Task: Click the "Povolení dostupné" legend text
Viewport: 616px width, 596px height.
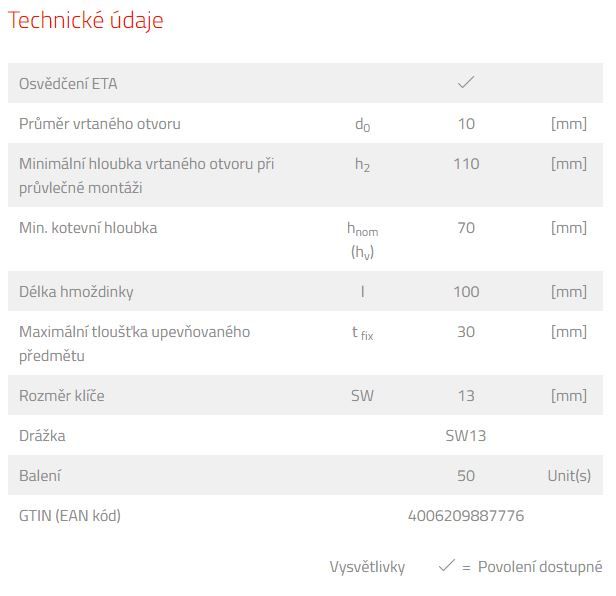Action: [540, 567]
